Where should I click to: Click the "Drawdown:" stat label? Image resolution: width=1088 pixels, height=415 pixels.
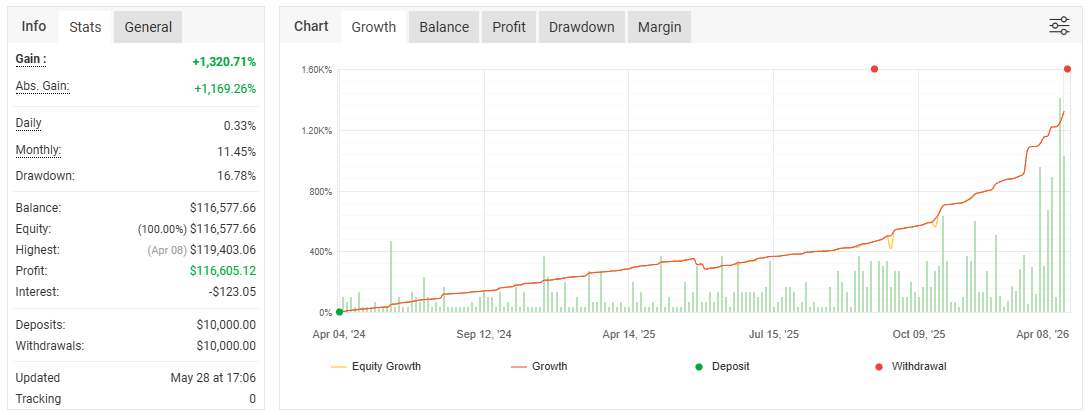(45, 176)
